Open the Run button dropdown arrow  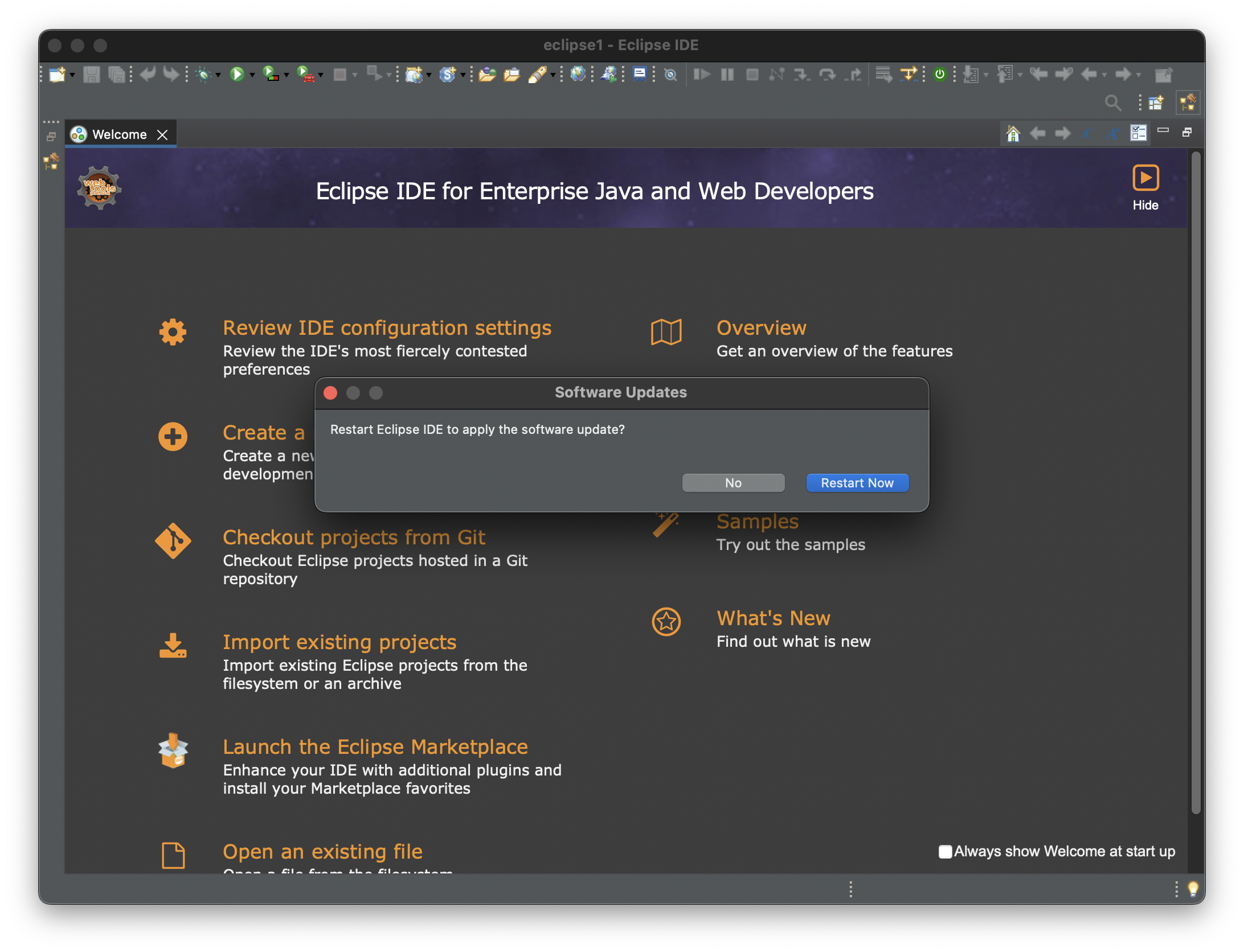pos(252,75)
